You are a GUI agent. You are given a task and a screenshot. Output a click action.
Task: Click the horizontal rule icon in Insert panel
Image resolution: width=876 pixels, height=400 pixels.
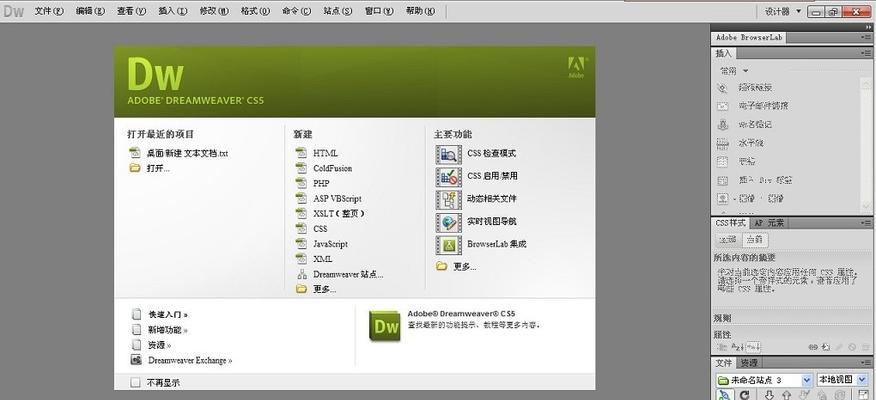click(x=722, y=143)
